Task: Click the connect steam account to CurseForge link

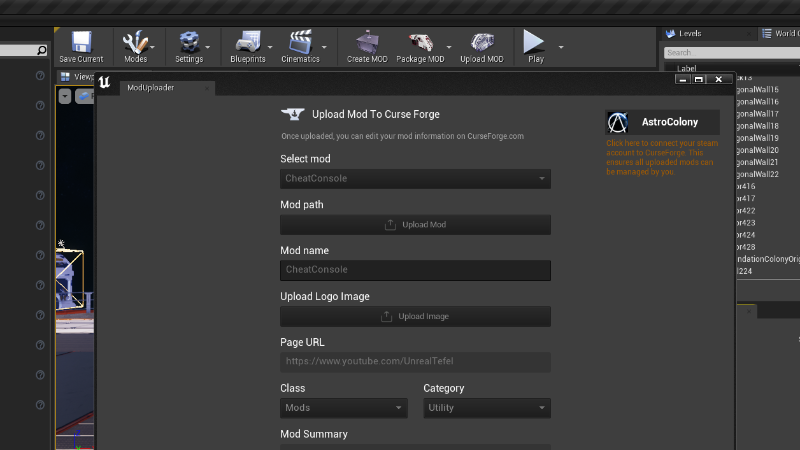Action: [662, 158]
